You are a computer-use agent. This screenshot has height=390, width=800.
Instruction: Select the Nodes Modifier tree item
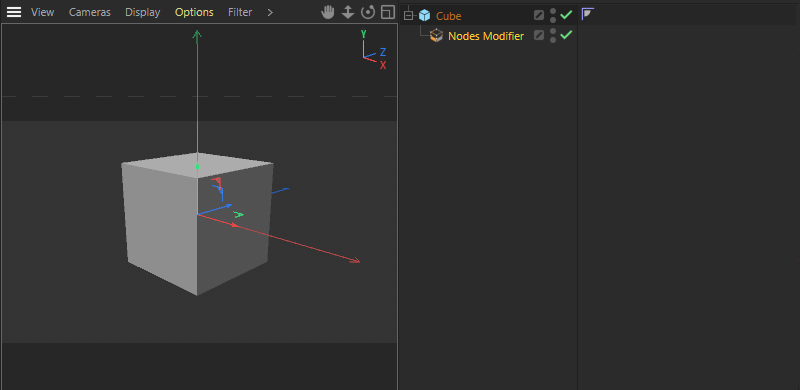click(486, 36)
